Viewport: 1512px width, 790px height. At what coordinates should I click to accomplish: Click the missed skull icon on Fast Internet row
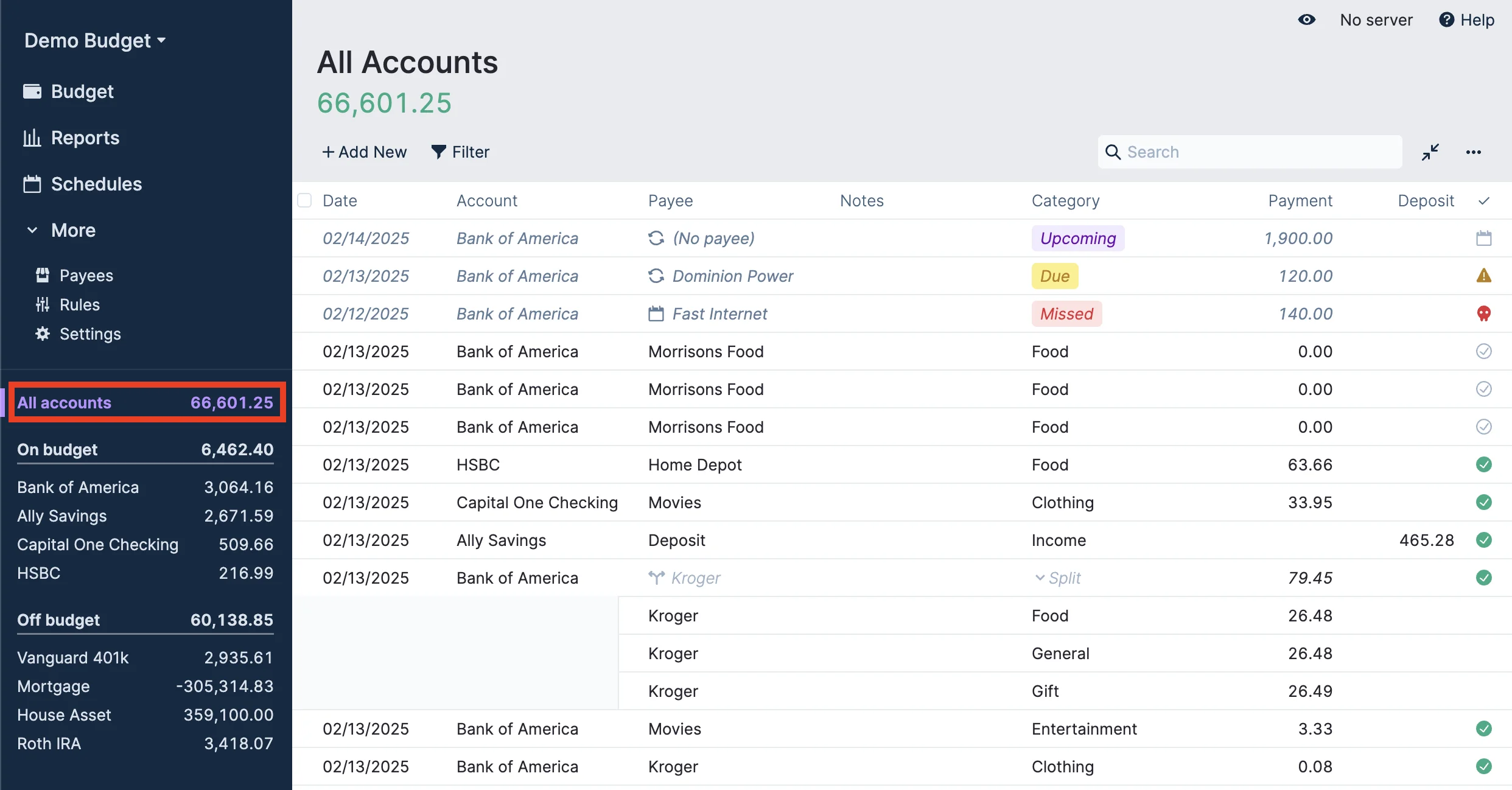pos(1483,314)
